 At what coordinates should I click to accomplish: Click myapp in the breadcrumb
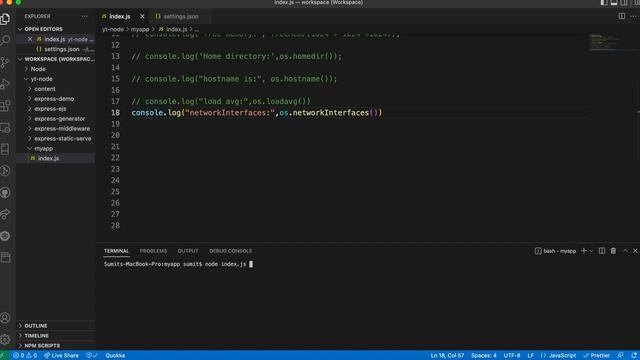pyautogui.click(x=140, y=29)
